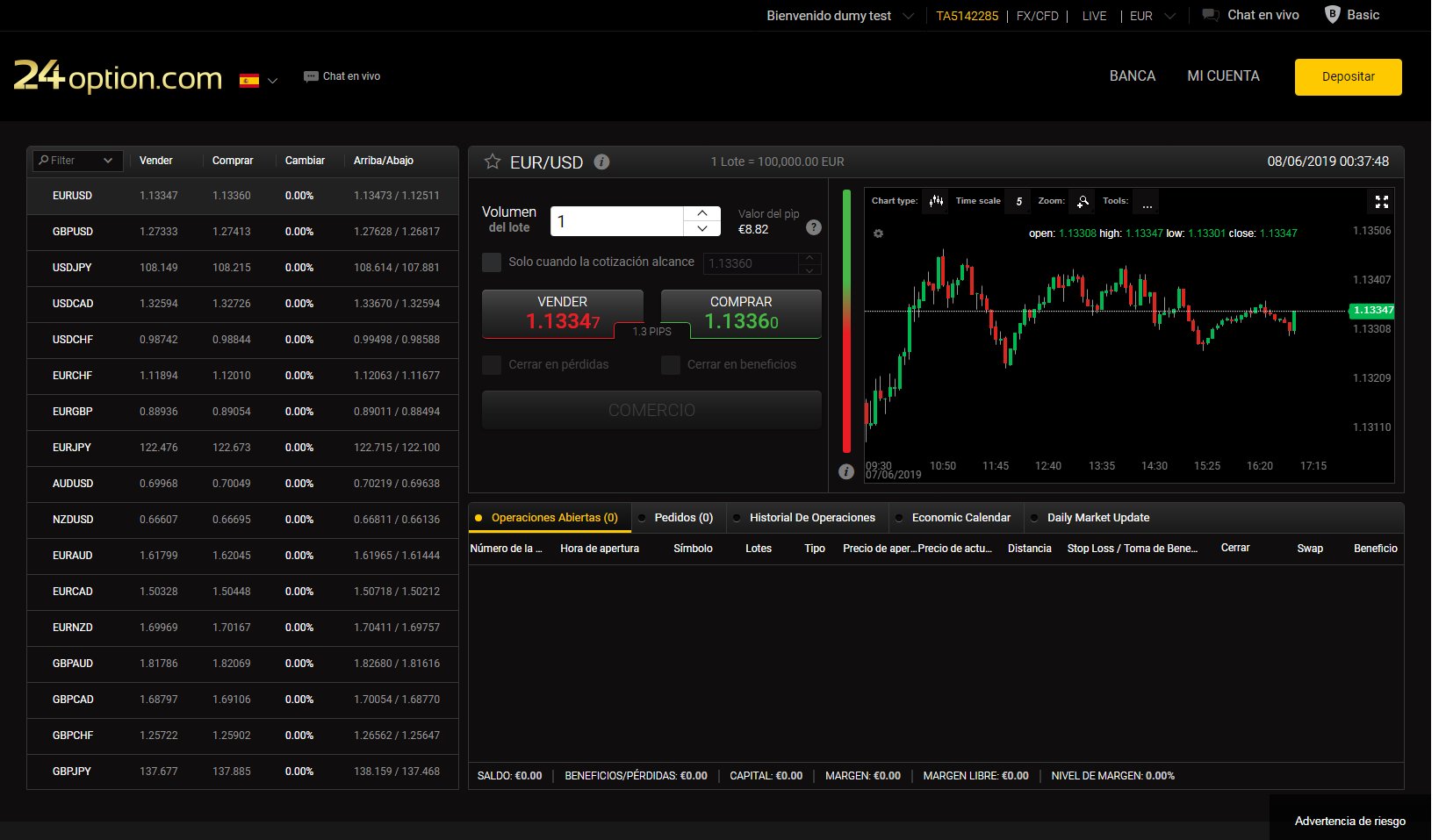Viewport: 1446px width, 840px height.
Task: Increase lot volume with up arrow
Action: (x=702, y=213)
